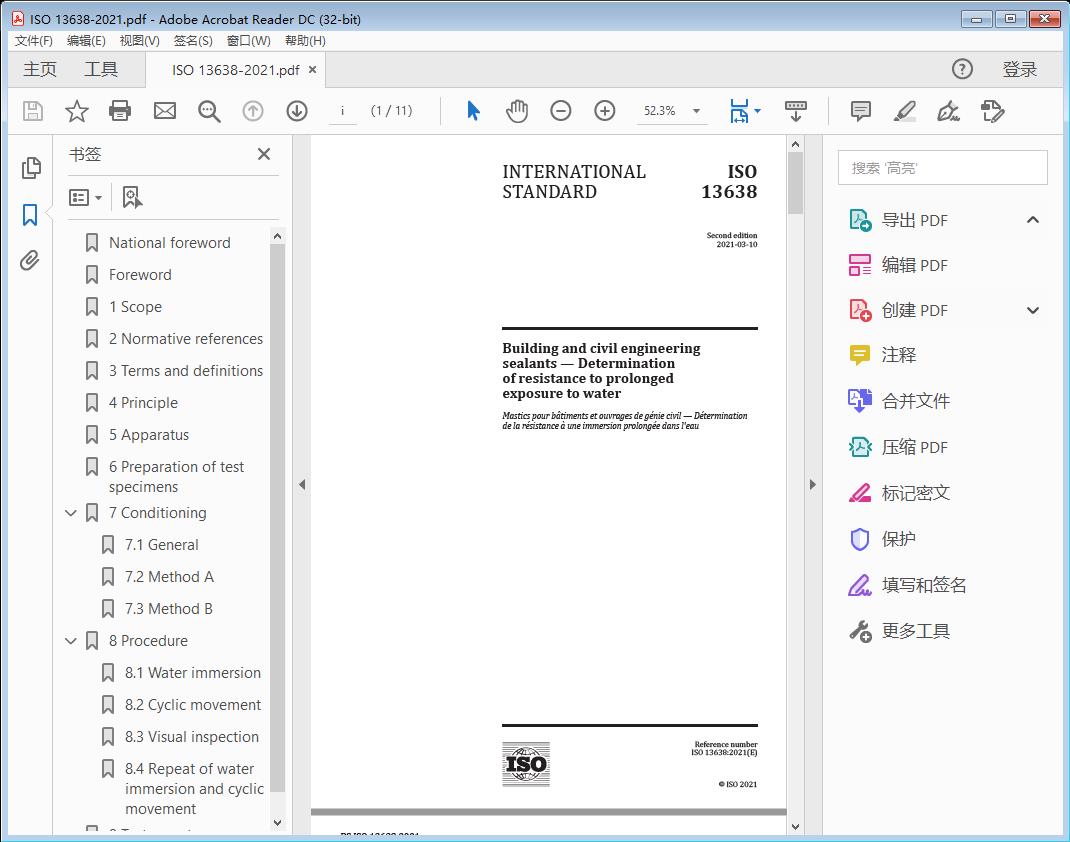Collapse the right tools pane arrow
The image size is (1070, 842).
click(812, 485)
